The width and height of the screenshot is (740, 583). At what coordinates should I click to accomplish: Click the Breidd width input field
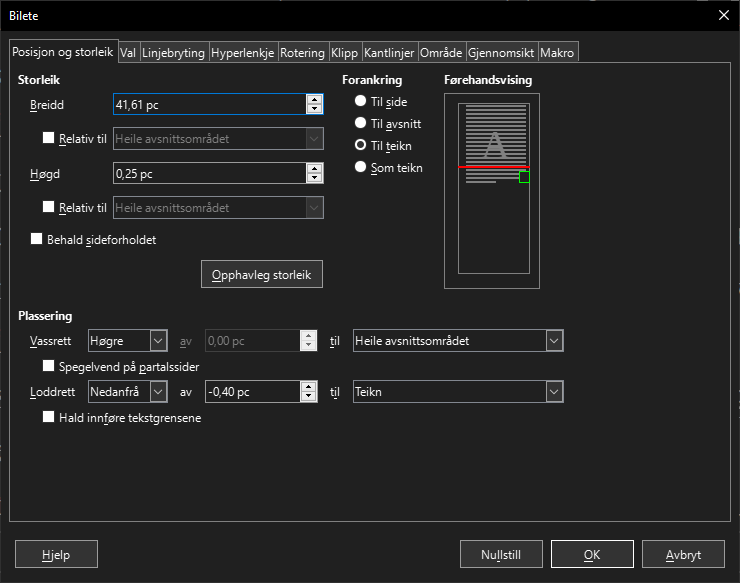pos(210,104)
